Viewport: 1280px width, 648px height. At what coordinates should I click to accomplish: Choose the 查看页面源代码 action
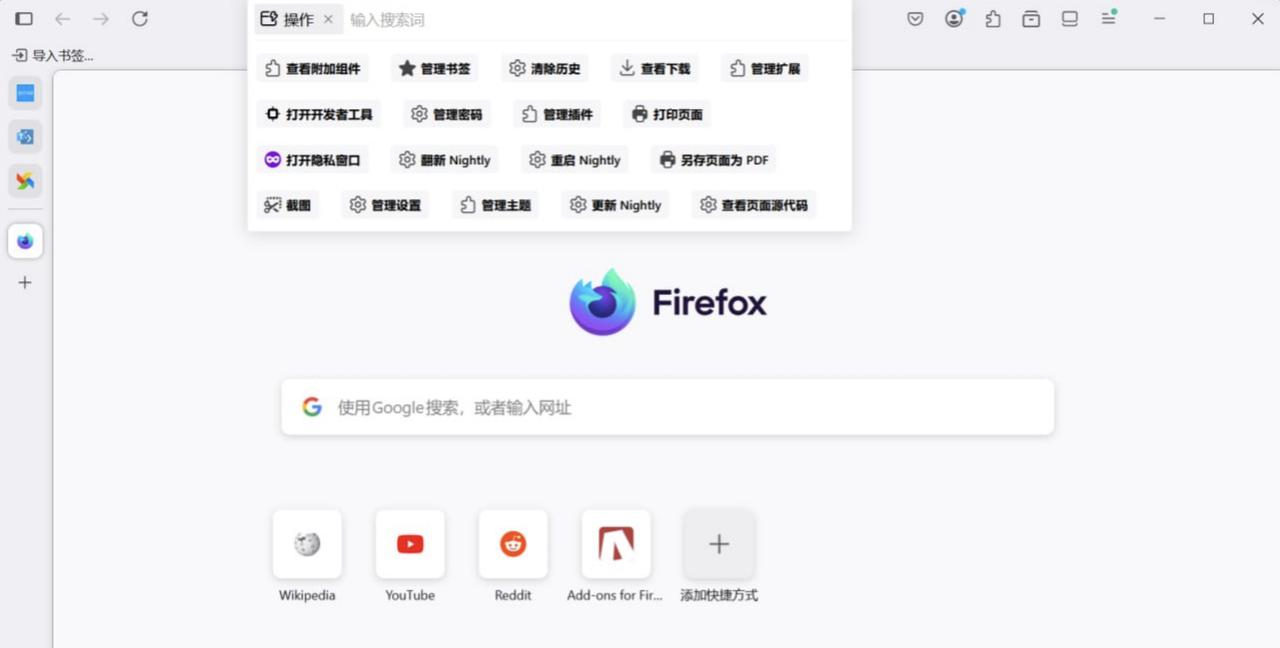[754, 205]
